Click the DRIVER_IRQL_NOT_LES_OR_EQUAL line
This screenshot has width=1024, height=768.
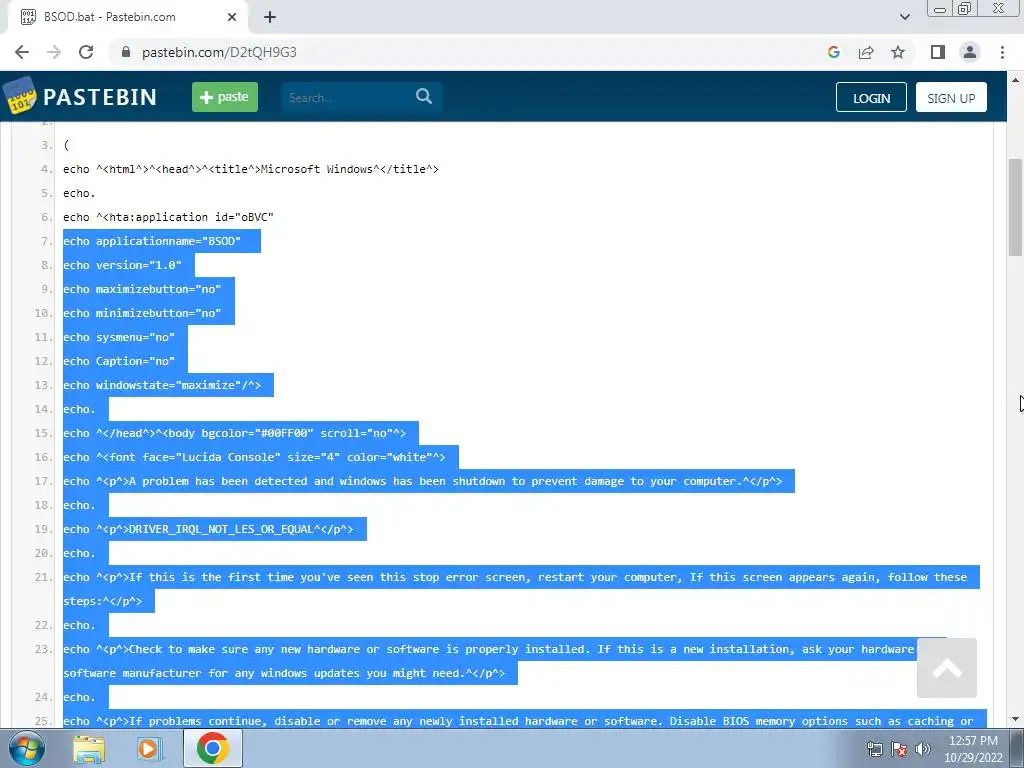pyautogui.click(x=208, y=529)
